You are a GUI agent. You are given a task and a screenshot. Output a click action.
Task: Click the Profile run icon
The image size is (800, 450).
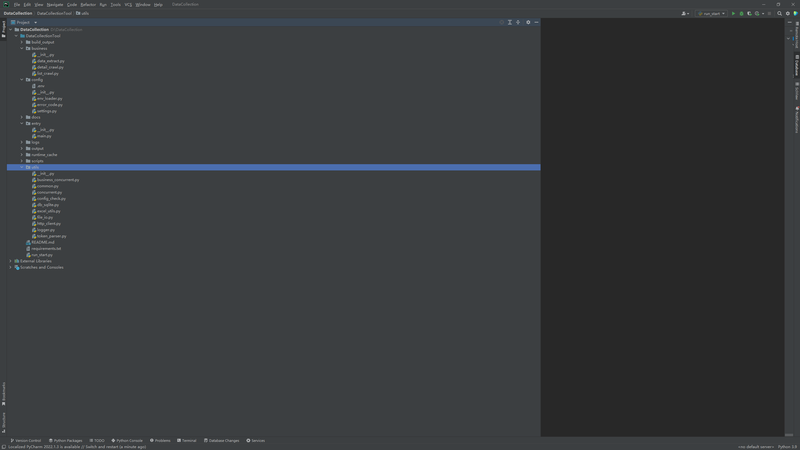[757, 14]
